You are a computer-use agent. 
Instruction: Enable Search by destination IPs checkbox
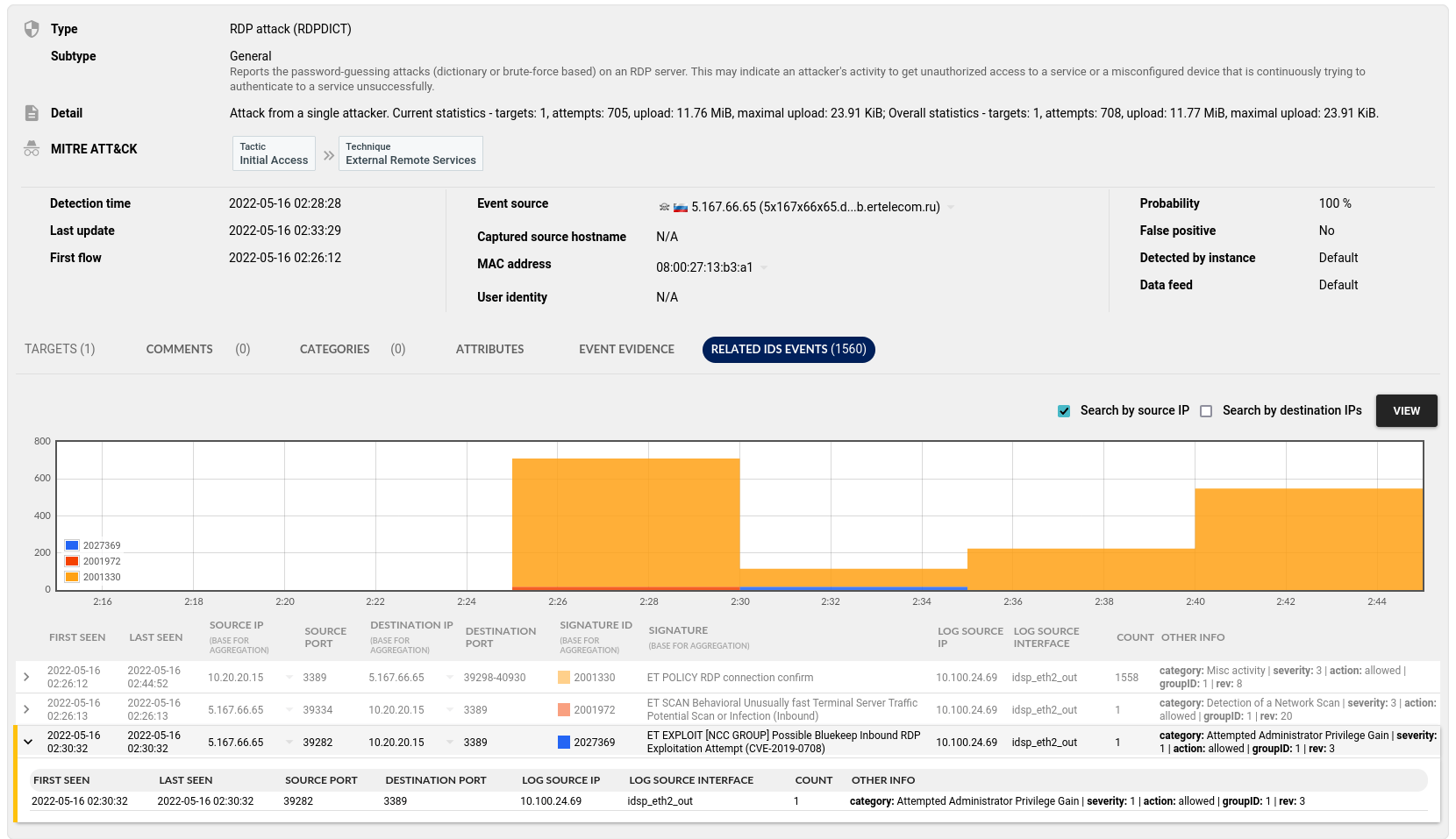pos(1206,411)
